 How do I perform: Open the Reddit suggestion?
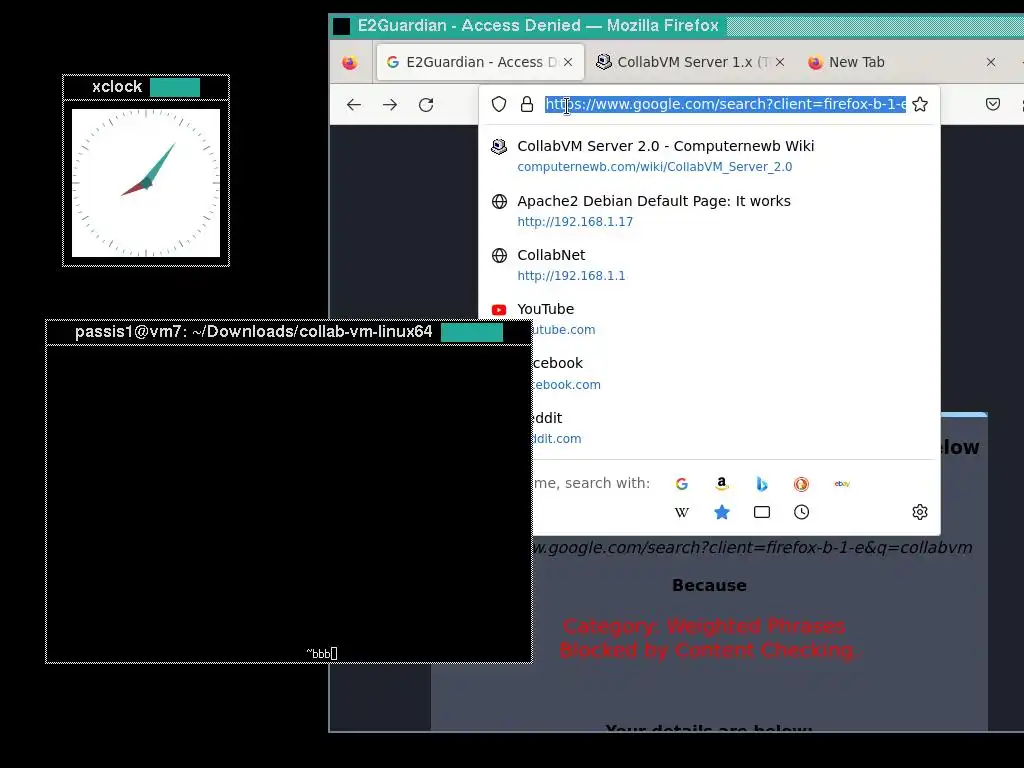point(734,428)
